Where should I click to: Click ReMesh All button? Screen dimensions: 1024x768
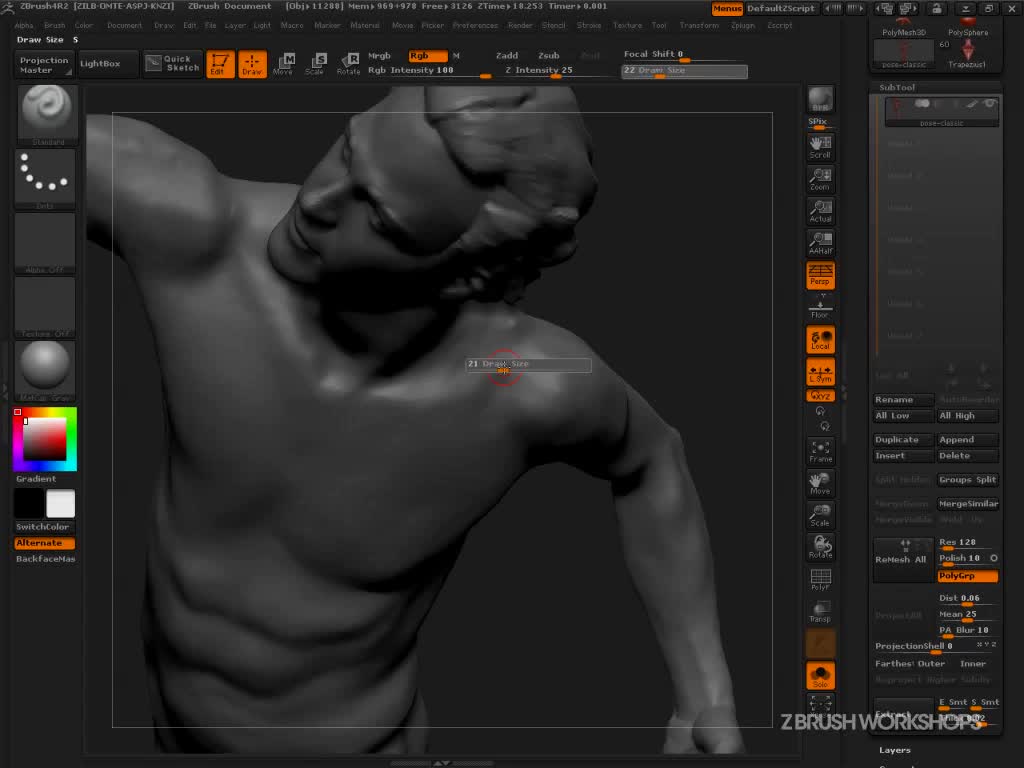[904, 560]
